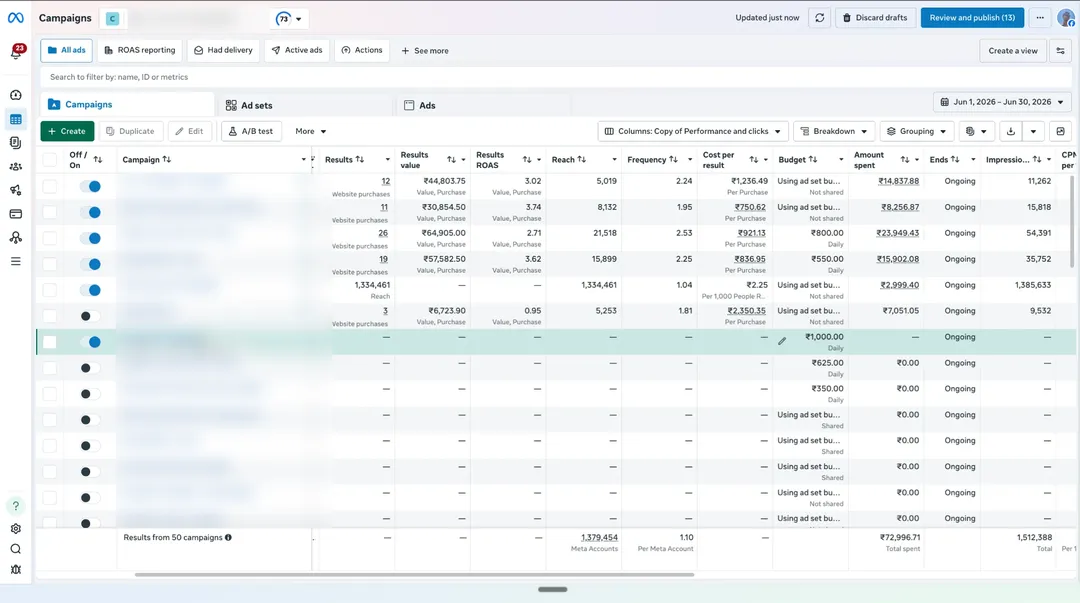Open the charts panel icon at toolbar end
Viewport: 1080px width, 603px height.
(1061, 132)
